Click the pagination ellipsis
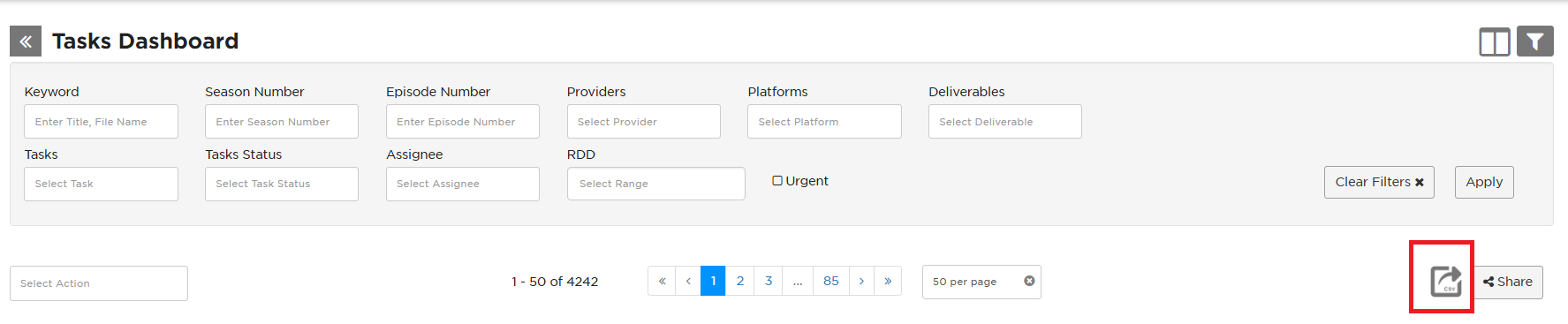This screenshot has height=324, width=1568. (798, 281)
